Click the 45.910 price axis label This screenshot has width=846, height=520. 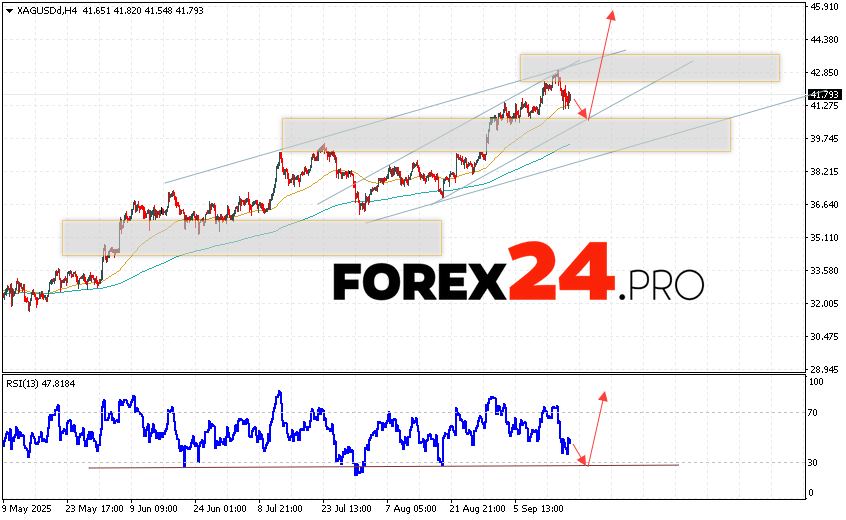(x=824, y=7)
